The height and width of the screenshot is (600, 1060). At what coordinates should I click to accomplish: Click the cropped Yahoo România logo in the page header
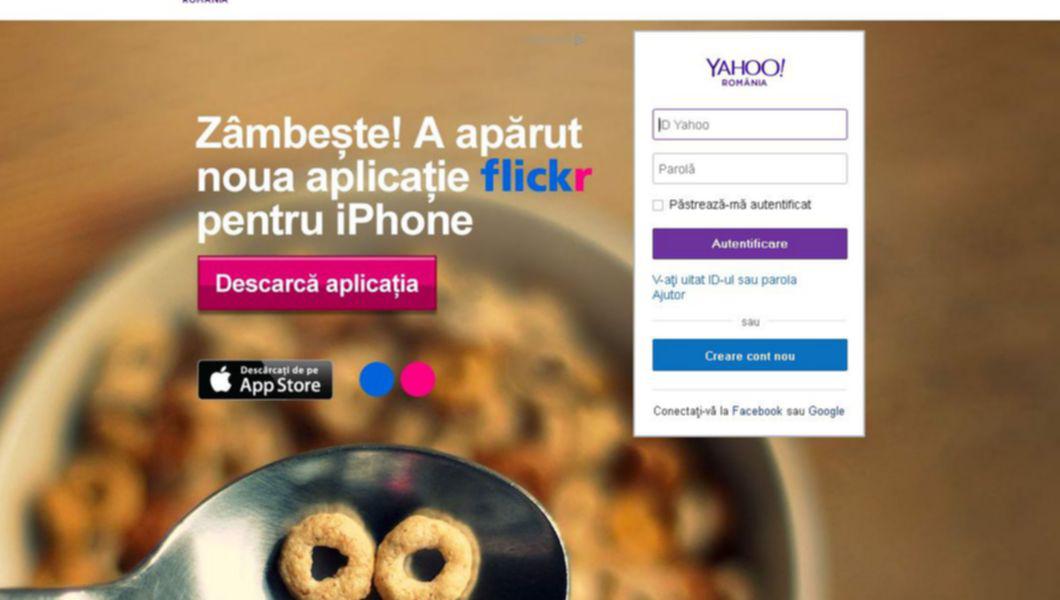[x=205, y=2]
